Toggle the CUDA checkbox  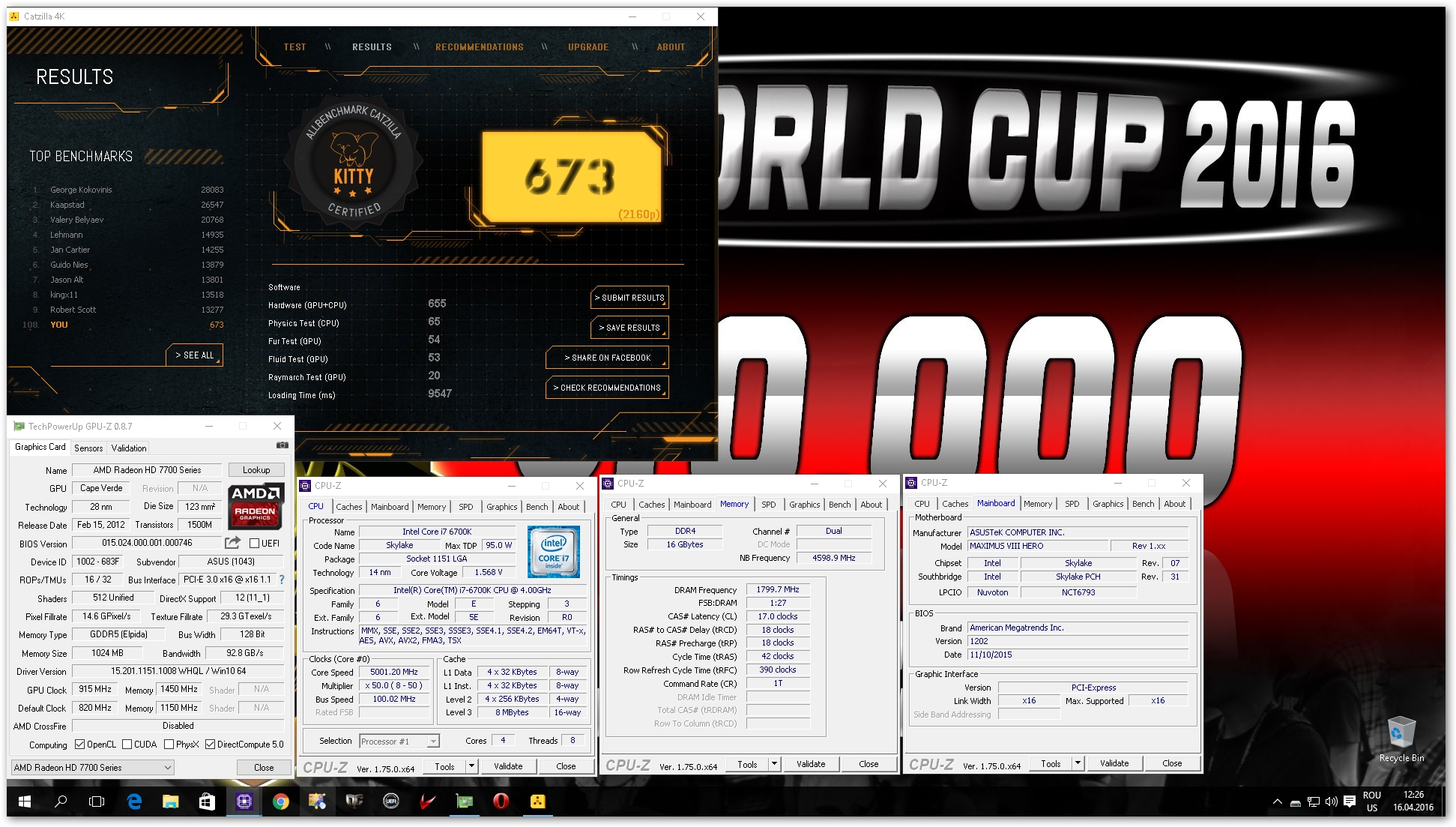tap(127, 745)
